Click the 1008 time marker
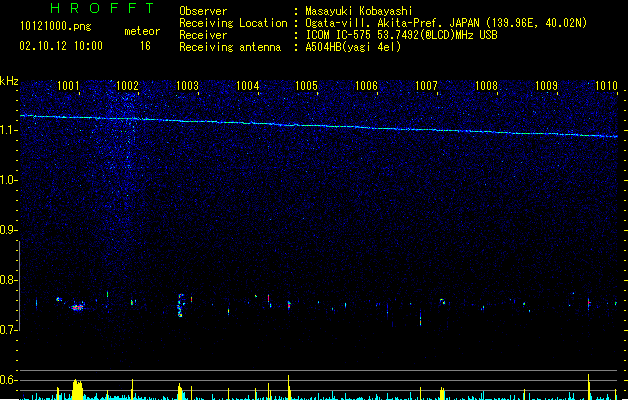 (x=486, y=85)
